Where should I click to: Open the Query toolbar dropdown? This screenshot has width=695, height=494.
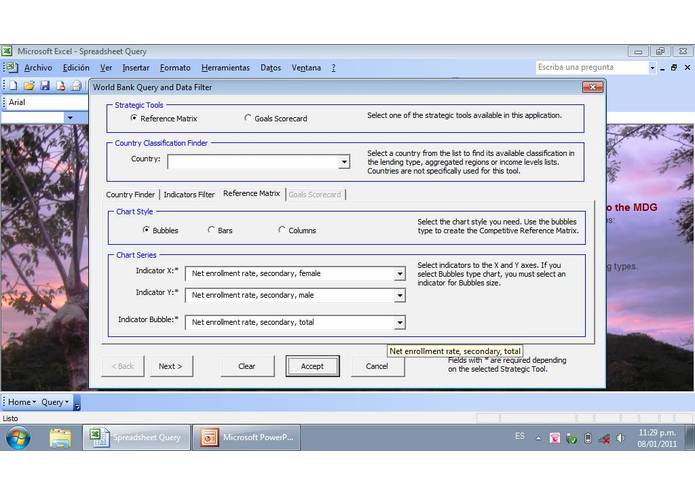click(x=55, y=402)
